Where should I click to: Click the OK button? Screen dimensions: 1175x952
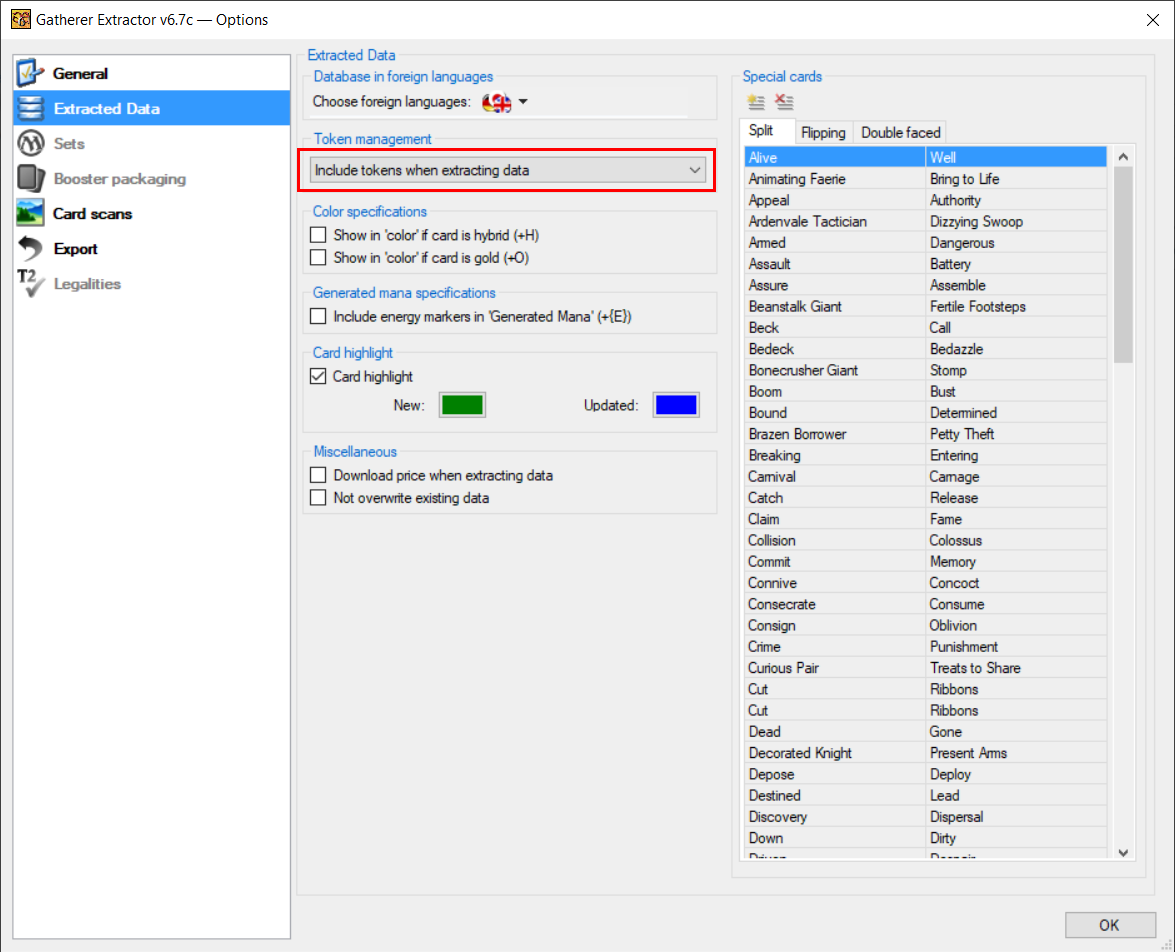point(1109,925)
